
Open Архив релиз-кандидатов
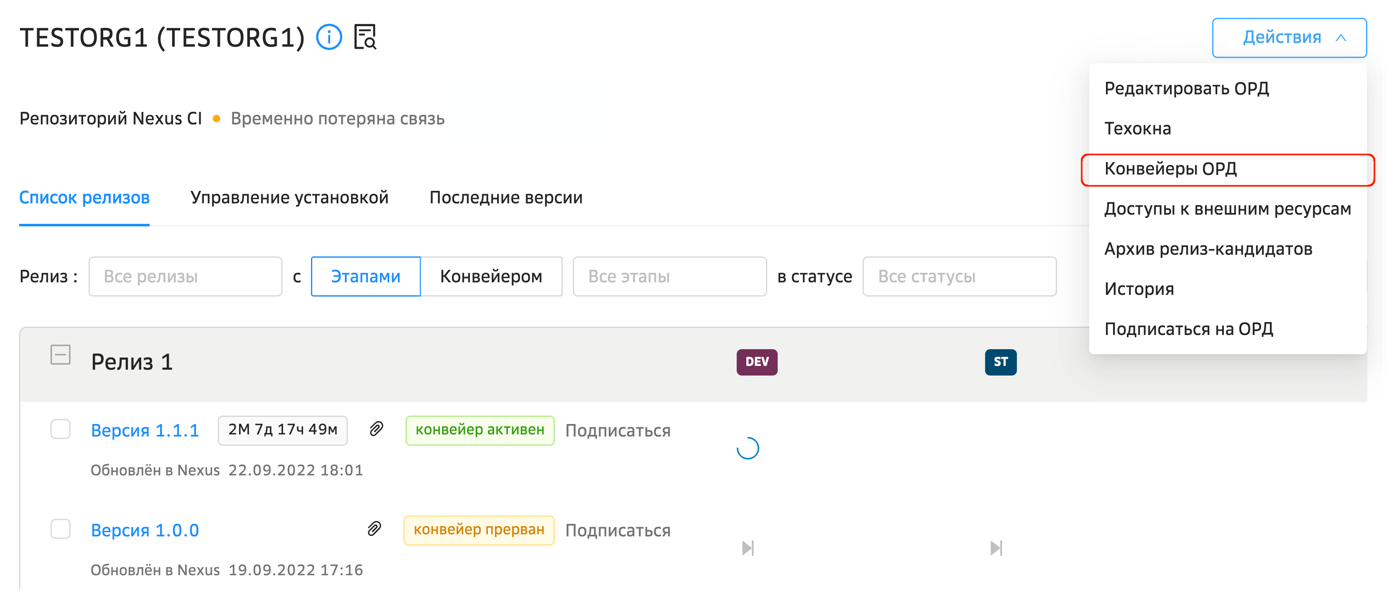pos(1228,249)
